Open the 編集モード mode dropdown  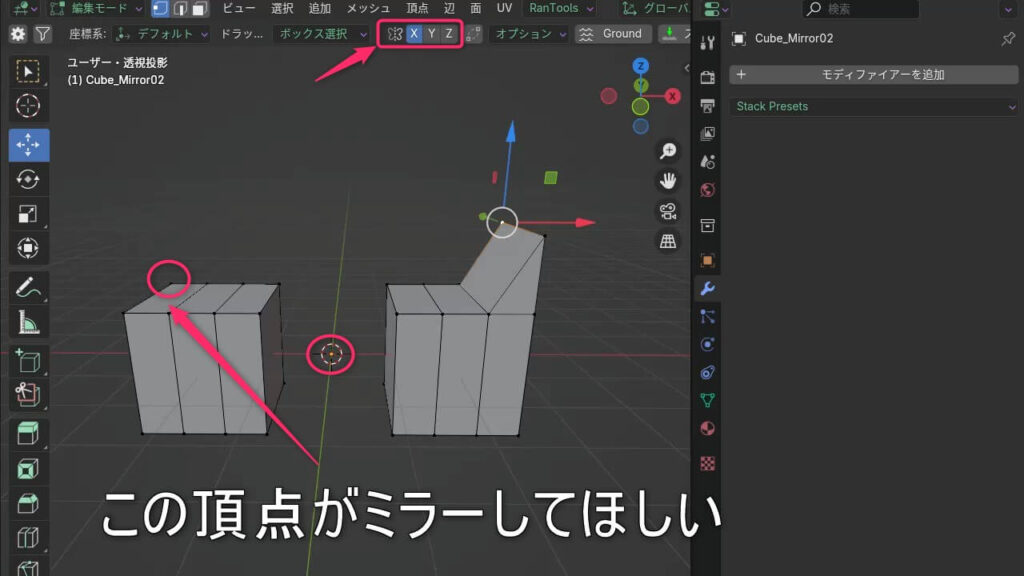coord(94,9)
